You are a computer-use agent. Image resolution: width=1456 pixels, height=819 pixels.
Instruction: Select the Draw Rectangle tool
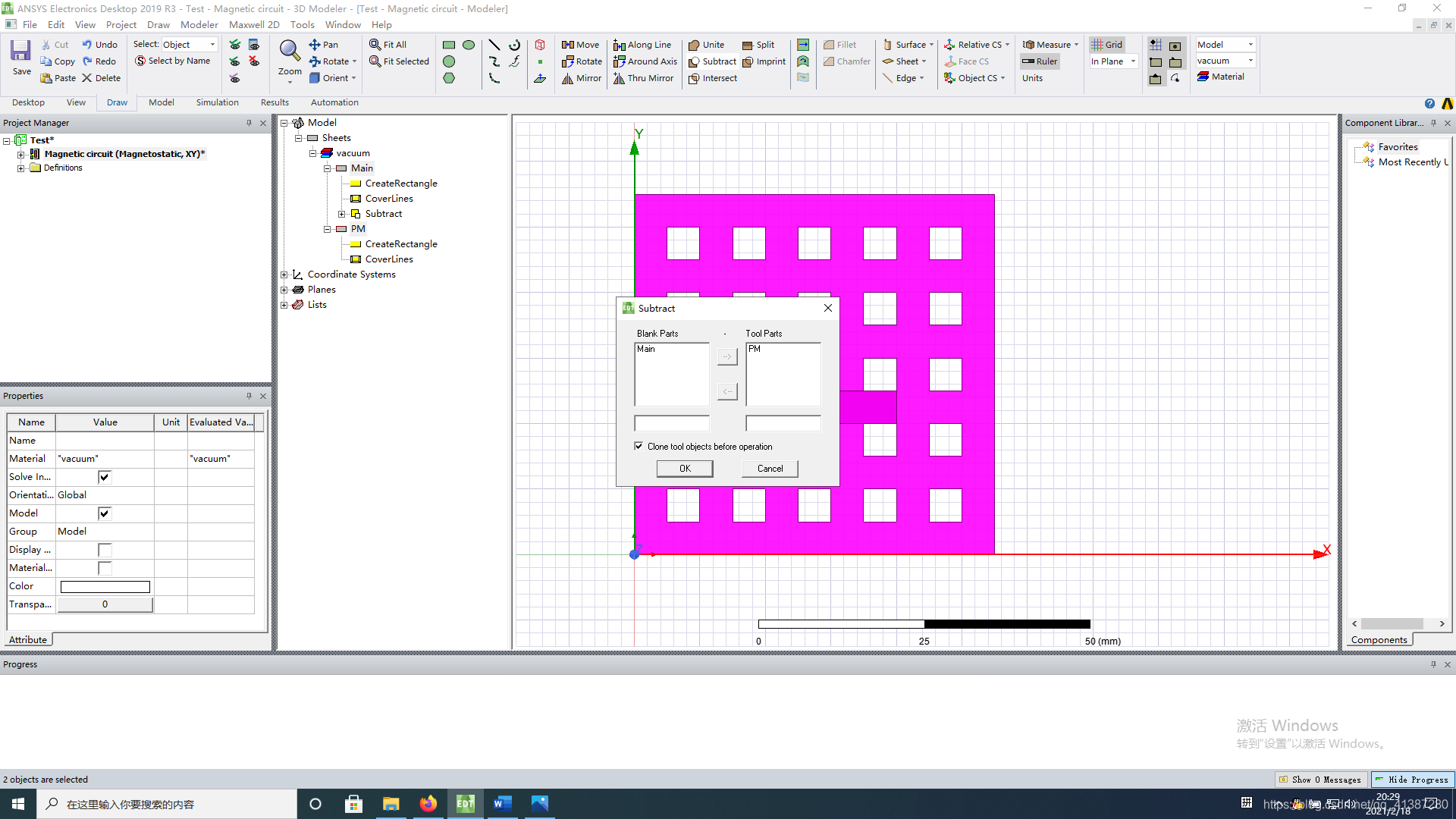point(449,45)
